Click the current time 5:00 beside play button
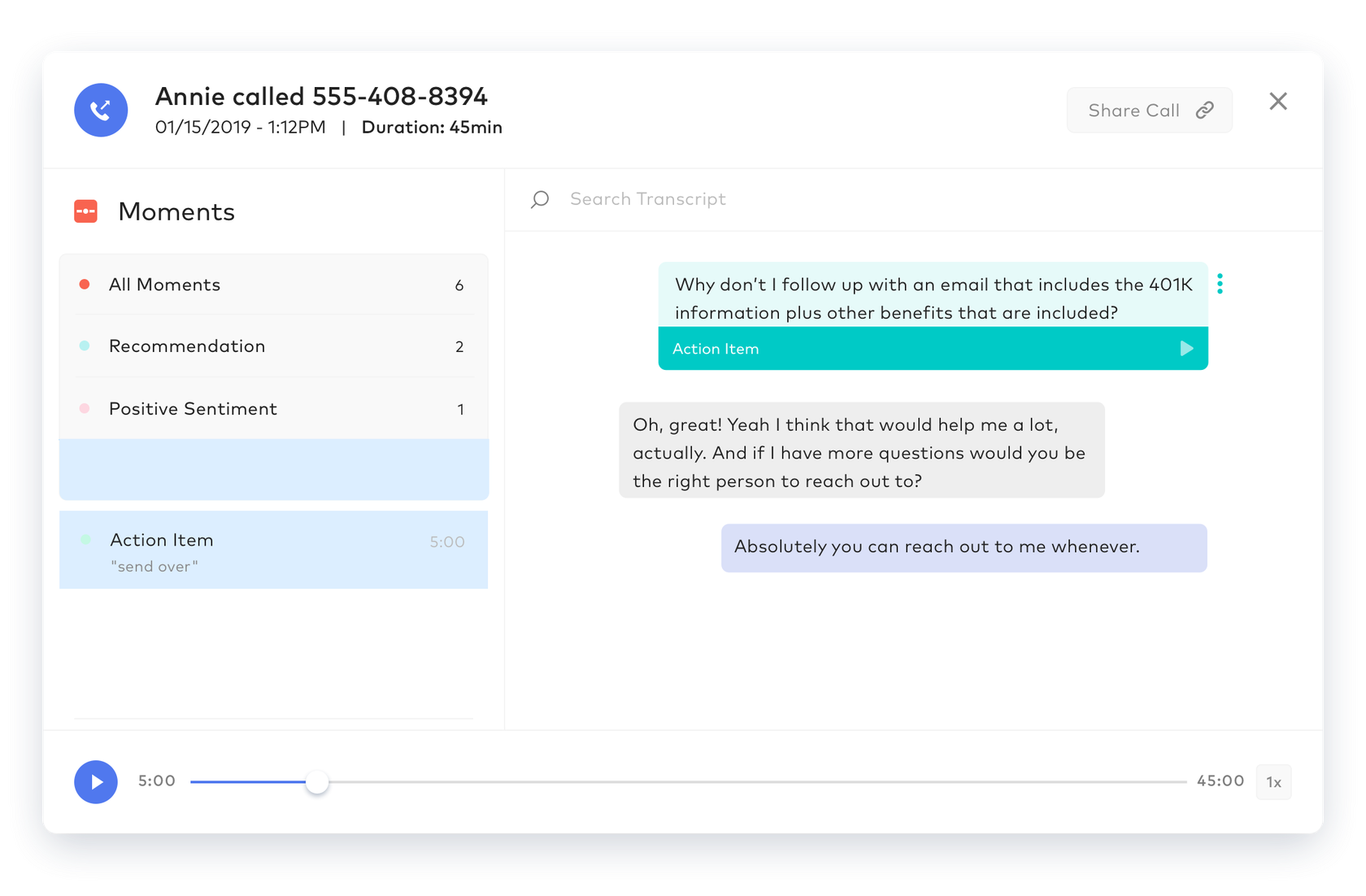 click(157, 781)
